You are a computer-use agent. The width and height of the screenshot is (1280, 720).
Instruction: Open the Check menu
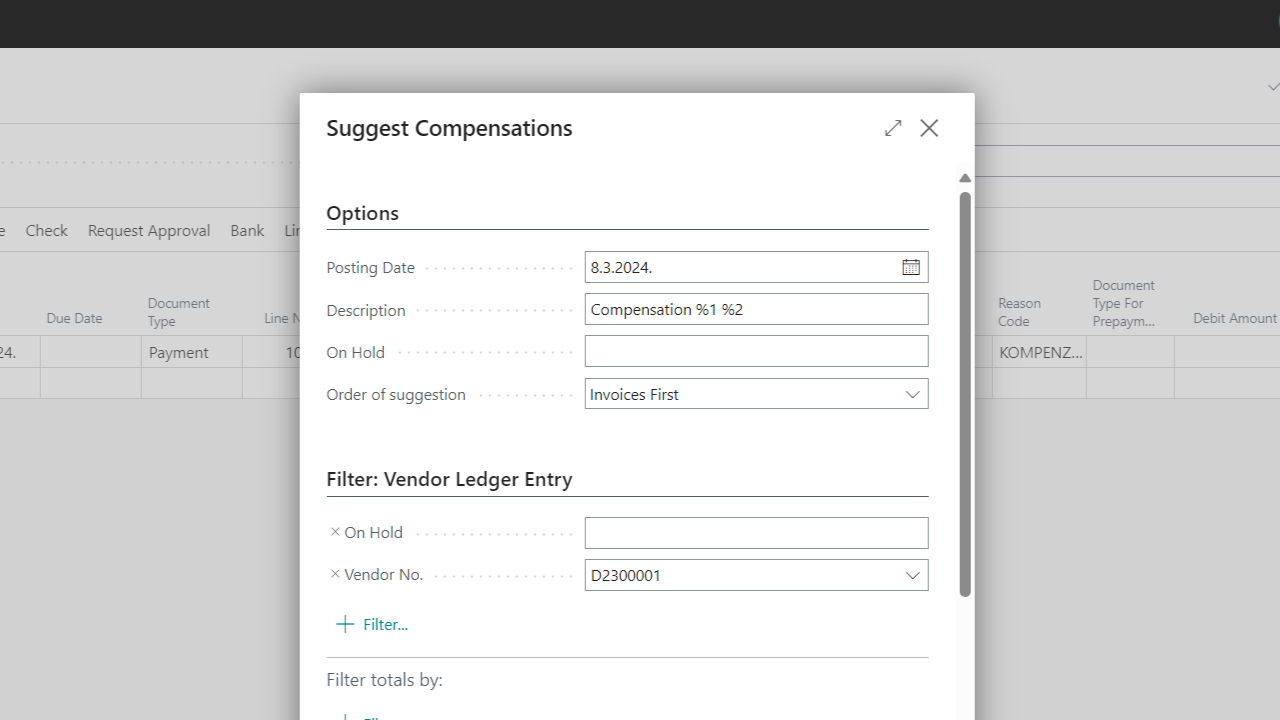(47, 230)
